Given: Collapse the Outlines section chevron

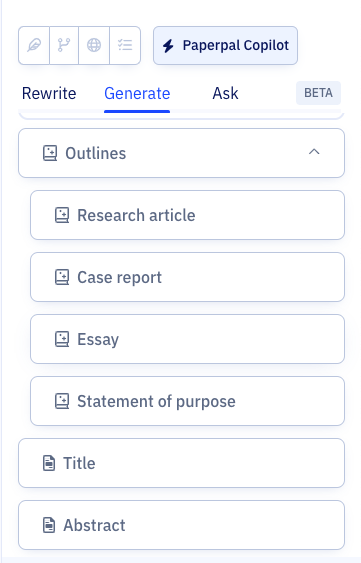Looking at the screenshot, I should pos(314,152).
